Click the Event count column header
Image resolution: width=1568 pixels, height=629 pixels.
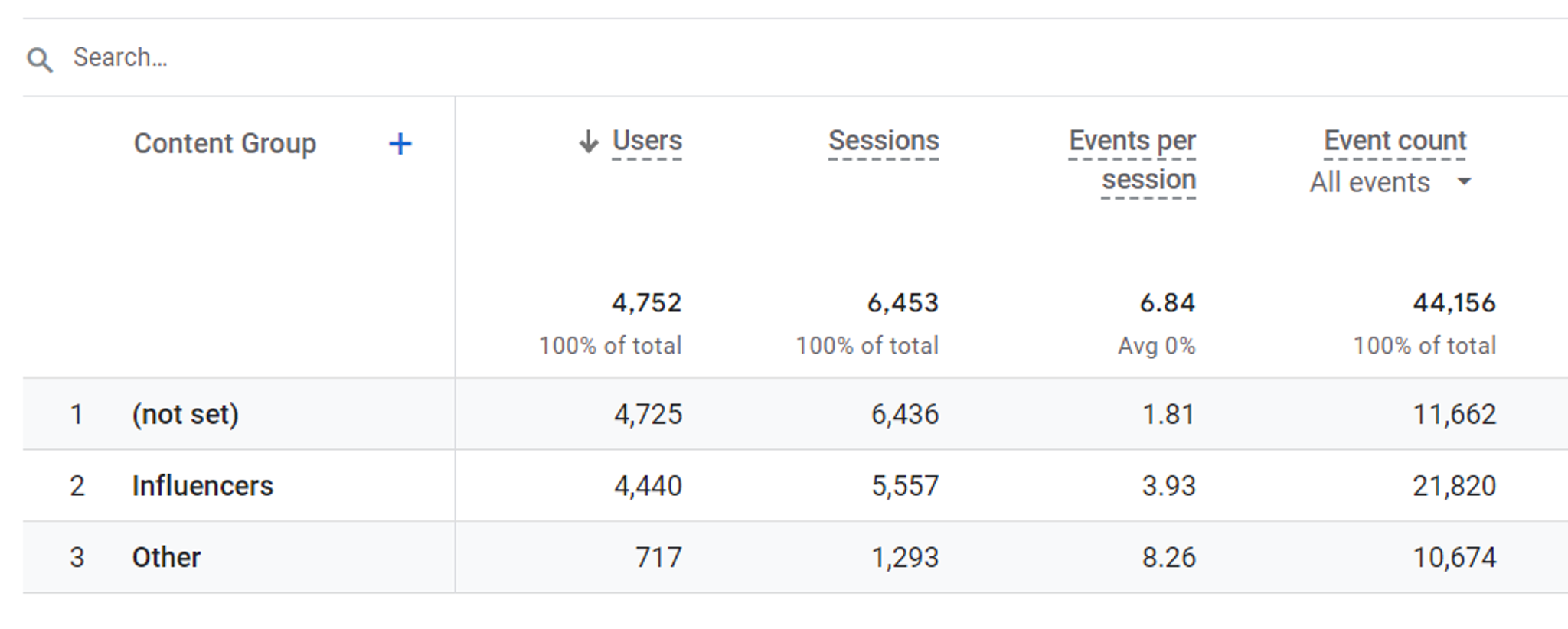(1395, 142)
